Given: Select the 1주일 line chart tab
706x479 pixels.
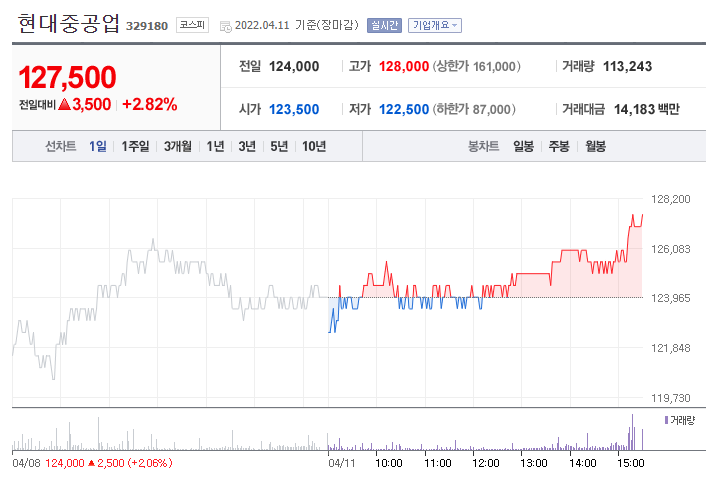Looking at the screenshot, I should pos(135,146).
